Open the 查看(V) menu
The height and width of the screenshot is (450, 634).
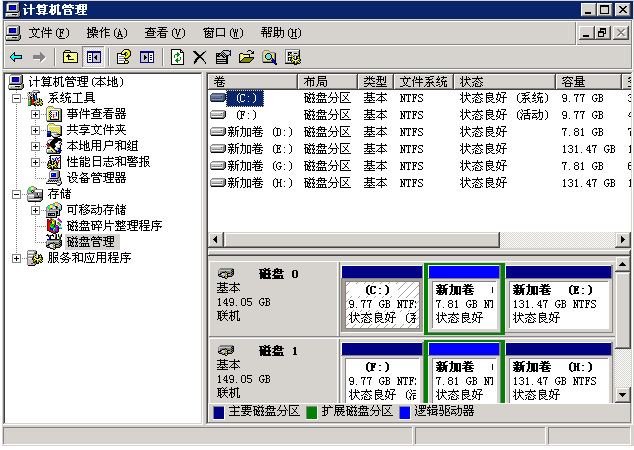coord(164,33)
